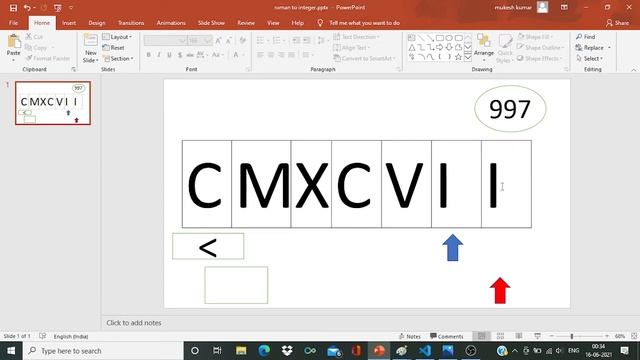
Task: Increase font size
Action: (218, 40)
